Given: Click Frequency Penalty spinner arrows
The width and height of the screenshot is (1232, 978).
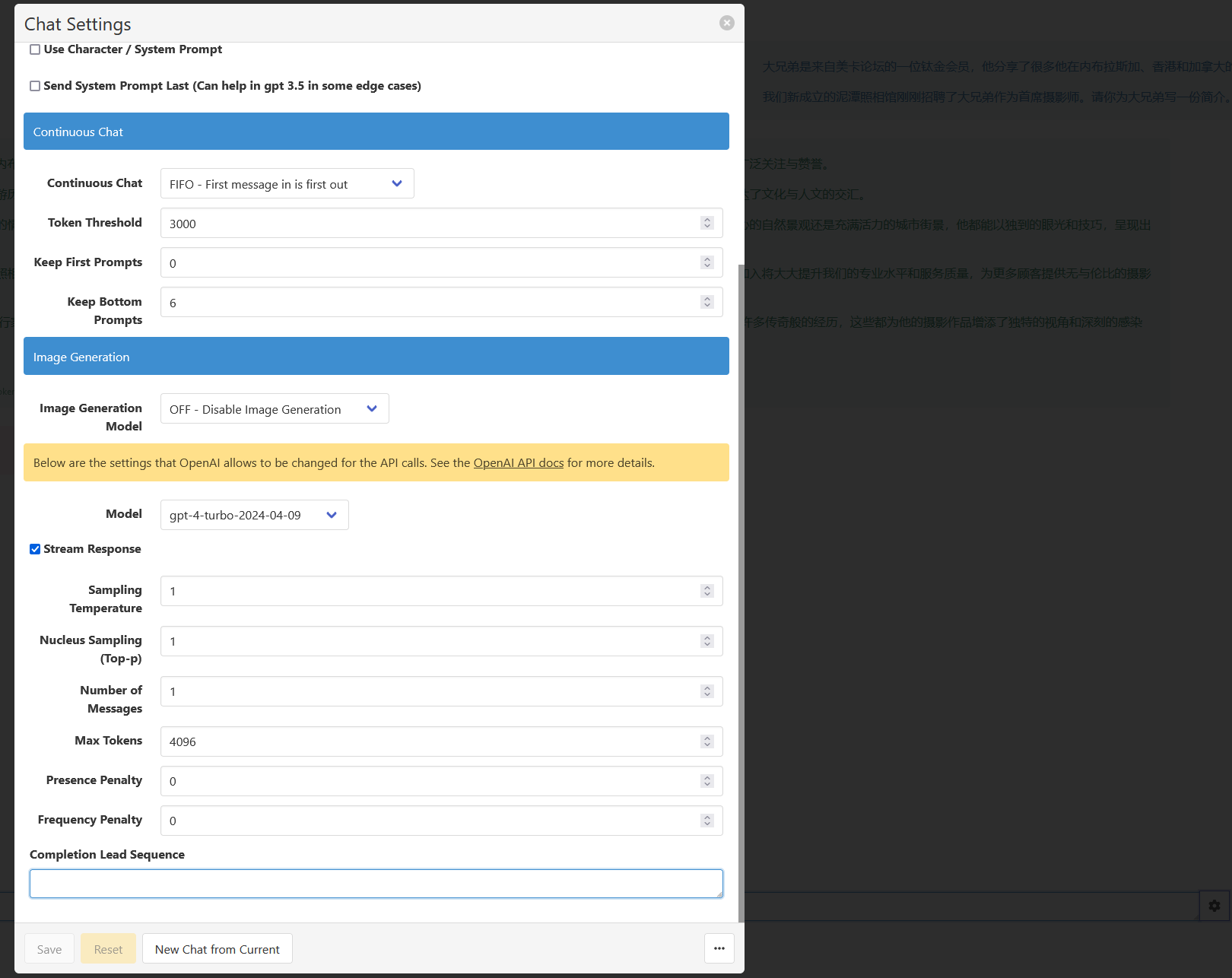Looking at the screenshot, I should [x=706, y=821].
